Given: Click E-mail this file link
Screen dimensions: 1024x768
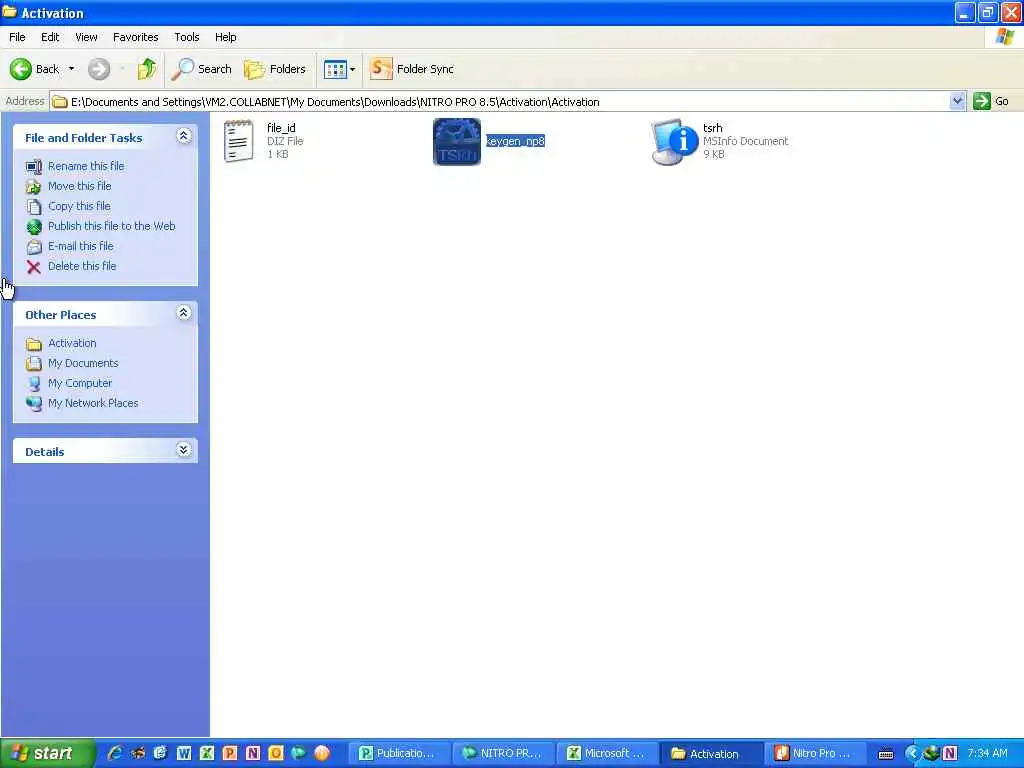Looking at the screenshot, I should tap(80, 246).
